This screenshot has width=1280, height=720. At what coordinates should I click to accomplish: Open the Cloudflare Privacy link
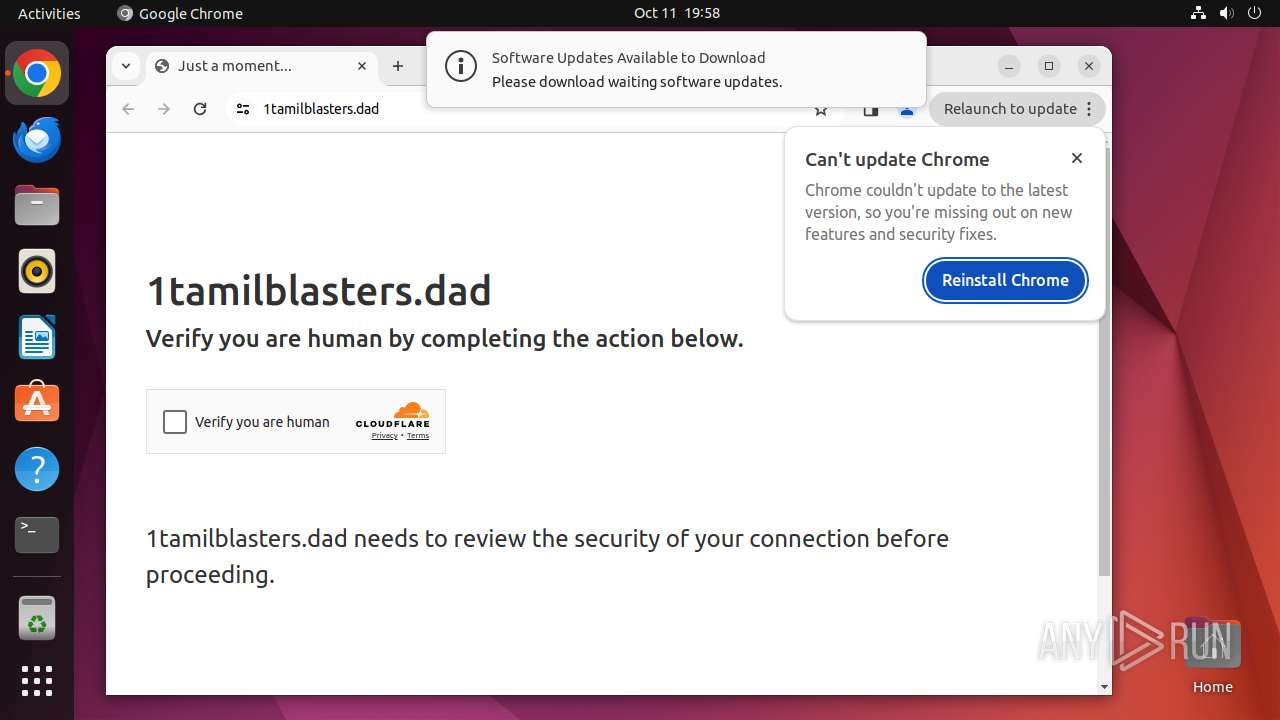coord(384,436)
